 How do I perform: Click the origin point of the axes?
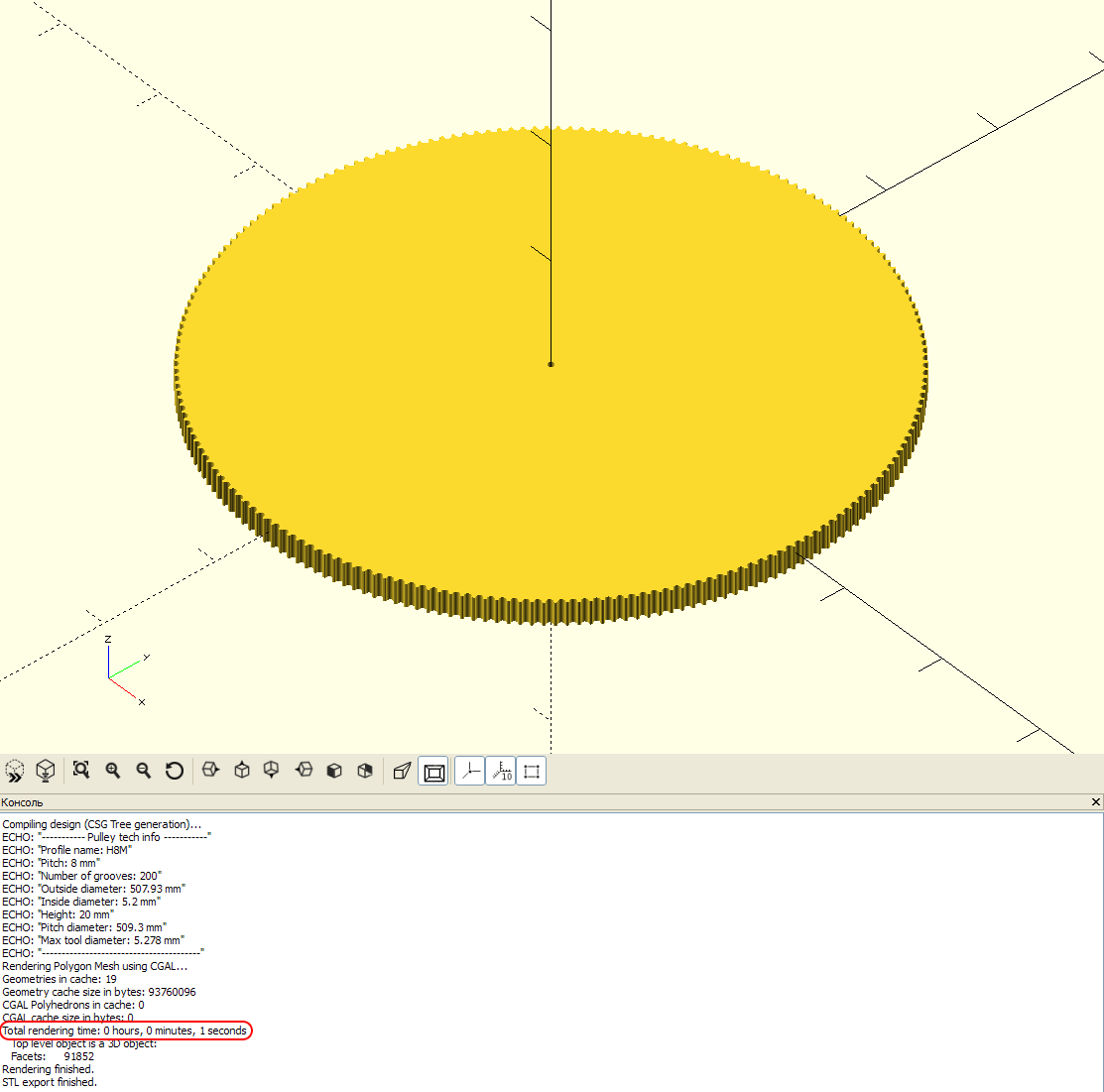click(x=551, y=364)
